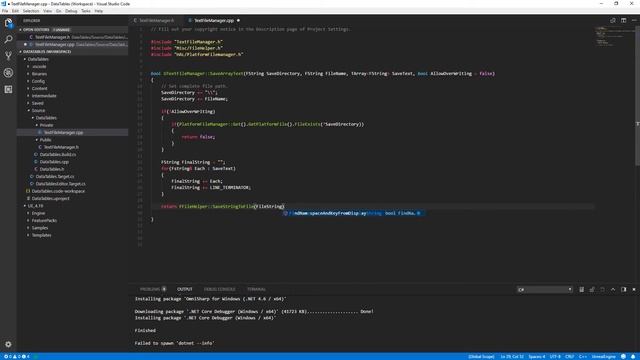Expand the Engine folder

(x=29, y=213)
